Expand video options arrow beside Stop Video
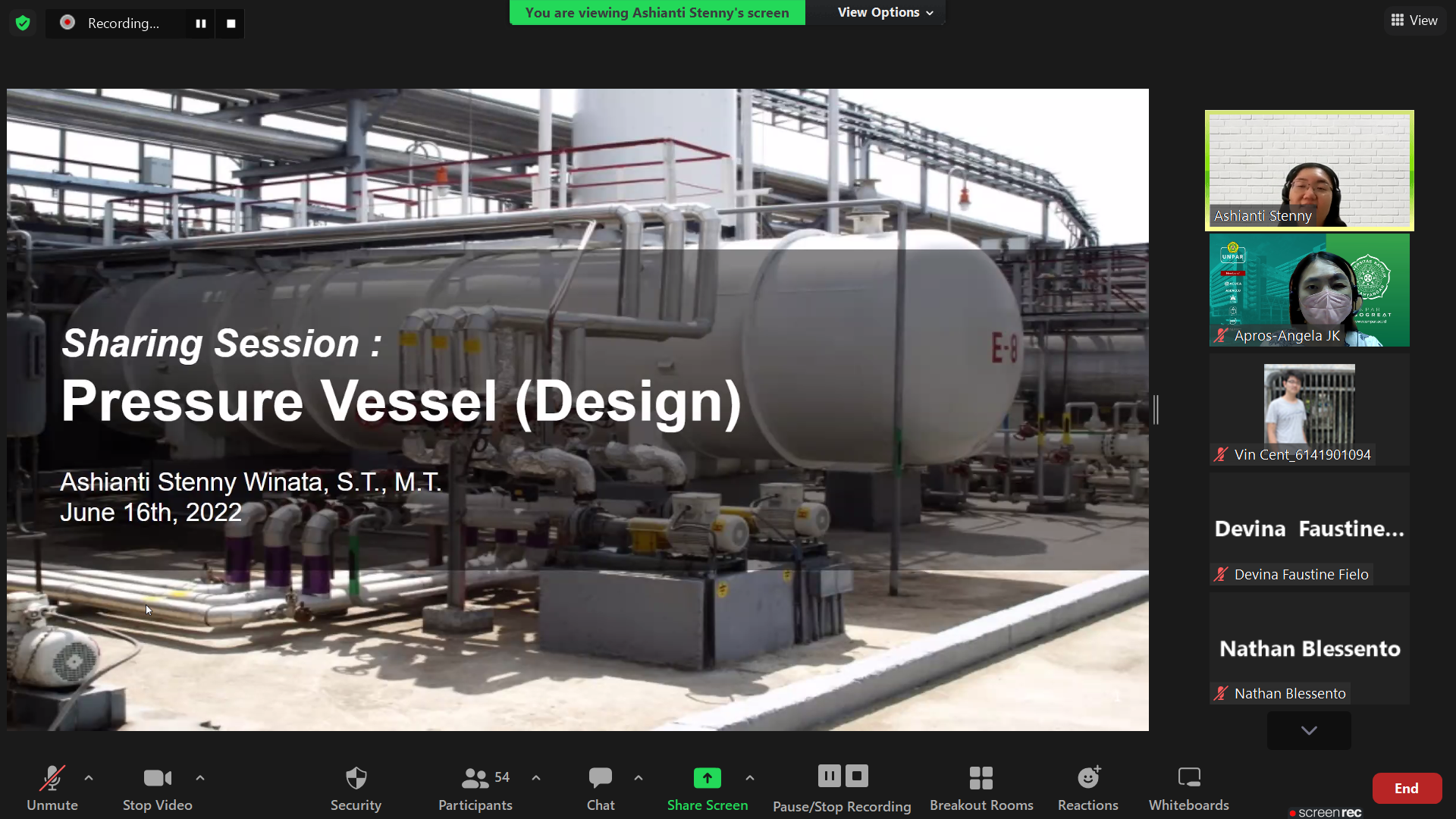Screen dimensions: 1456x819 [x=200, y=778]
